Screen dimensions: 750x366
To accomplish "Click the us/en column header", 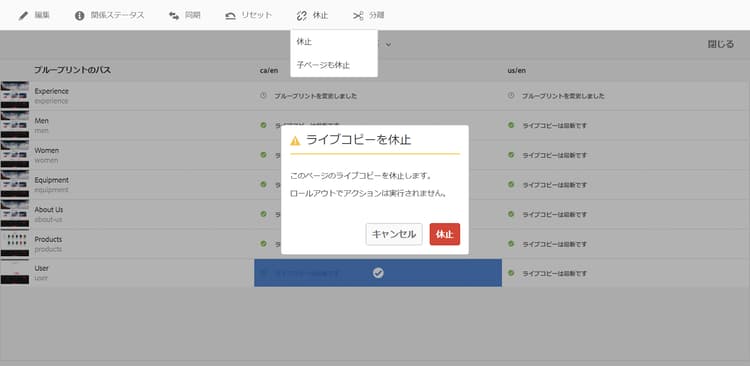I will pyautogui.click(x=517, y=70).
